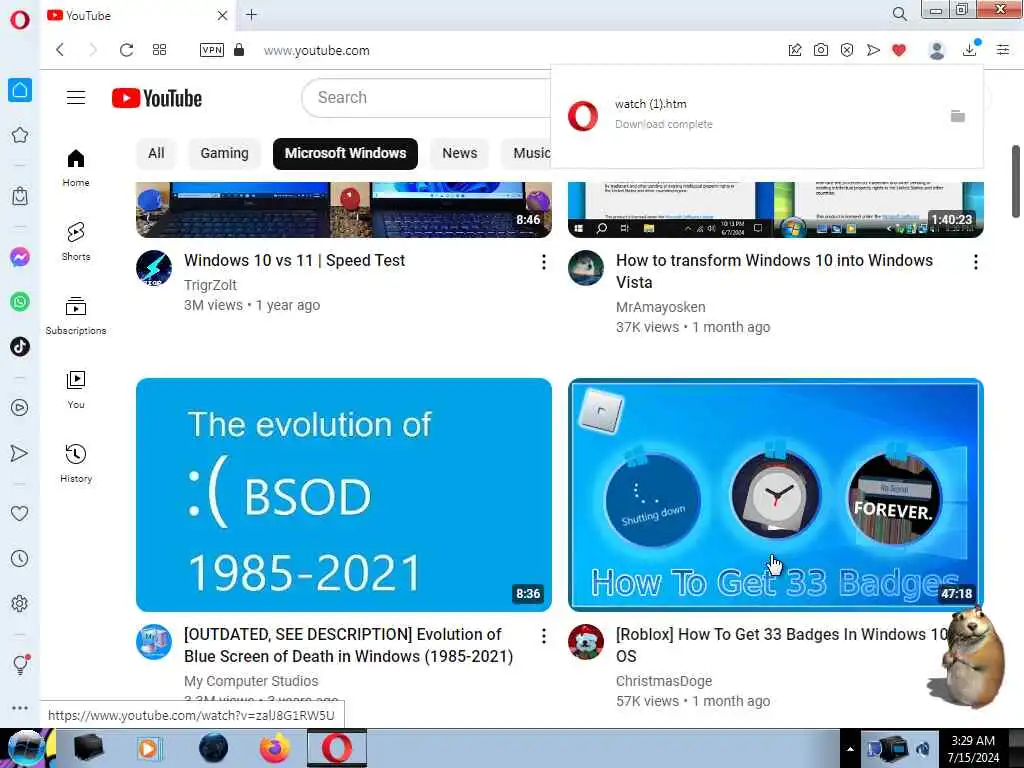Focus the YouTube Search box
The image size is (1024, 768).
click(x=428, y=98)
